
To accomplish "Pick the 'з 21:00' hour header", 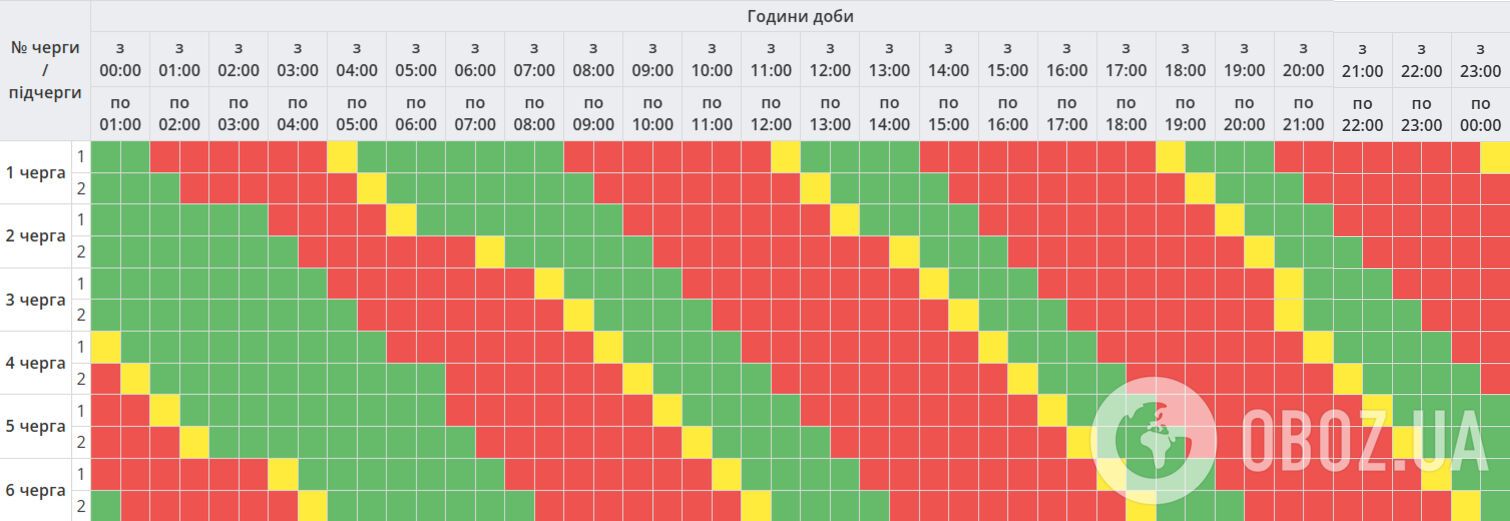I will click(1363, 60).
